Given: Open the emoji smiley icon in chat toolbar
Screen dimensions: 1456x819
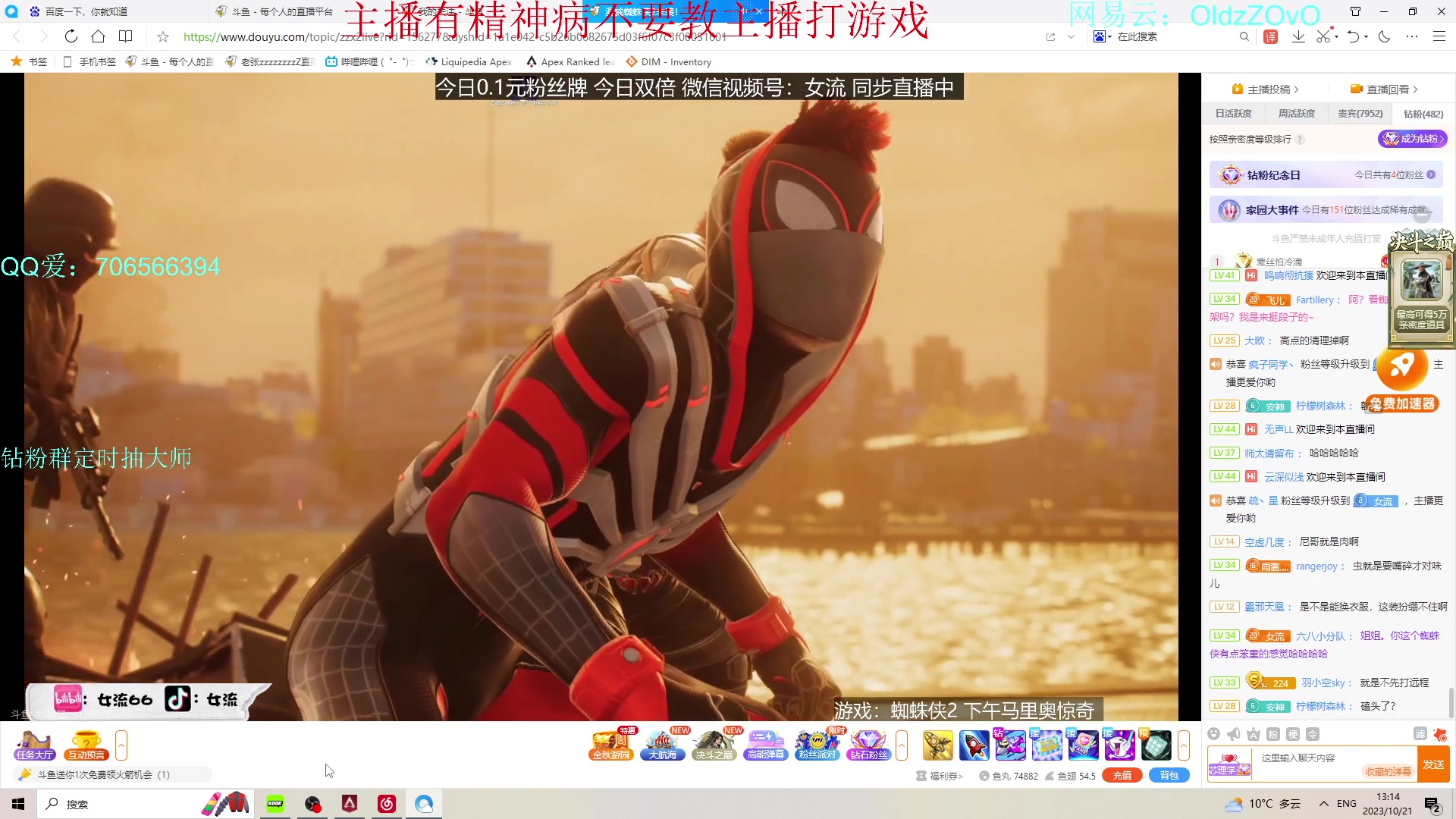Looking at the screenshot, I should click(x=1214, y=734).
